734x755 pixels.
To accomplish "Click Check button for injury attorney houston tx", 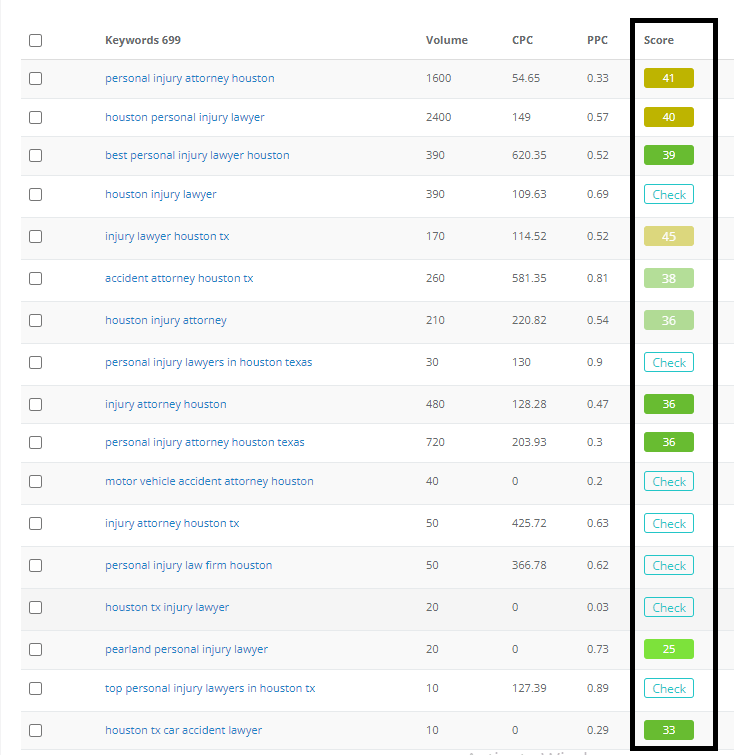I will click(x=668, y=523).
